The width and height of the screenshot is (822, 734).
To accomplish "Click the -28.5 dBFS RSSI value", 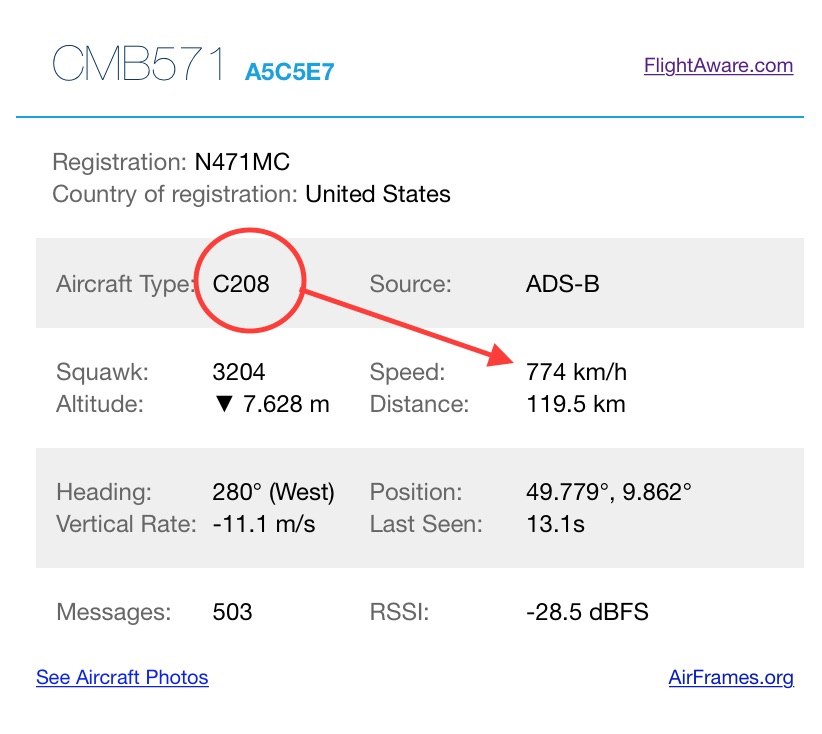I will pyautogui.click(x=587, y=611).
